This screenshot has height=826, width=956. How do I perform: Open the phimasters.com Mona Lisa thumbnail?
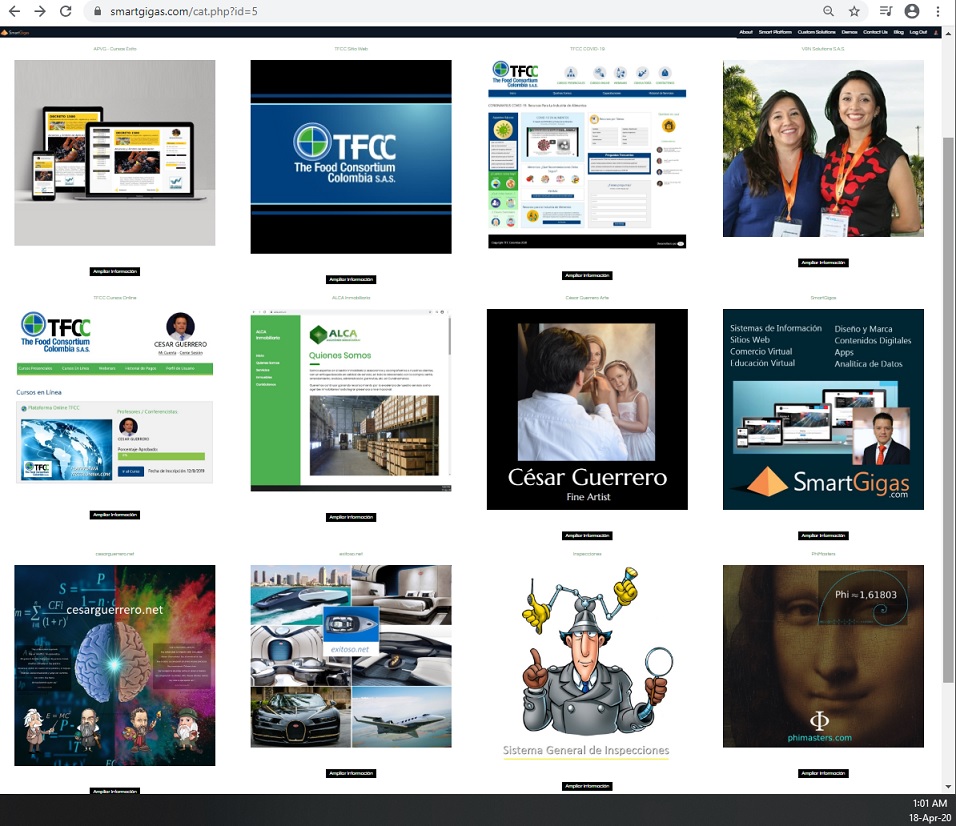pos(823,656)
